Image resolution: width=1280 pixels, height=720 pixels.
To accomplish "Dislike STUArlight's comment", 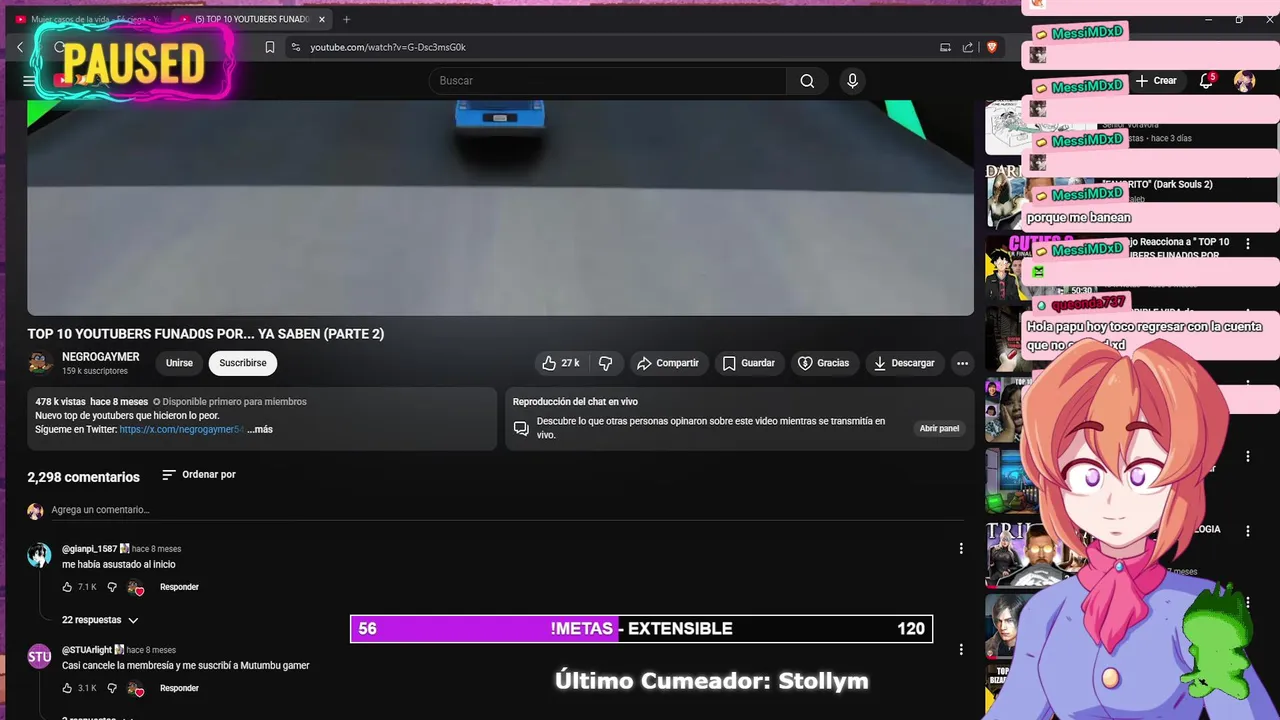I will 112,688.
